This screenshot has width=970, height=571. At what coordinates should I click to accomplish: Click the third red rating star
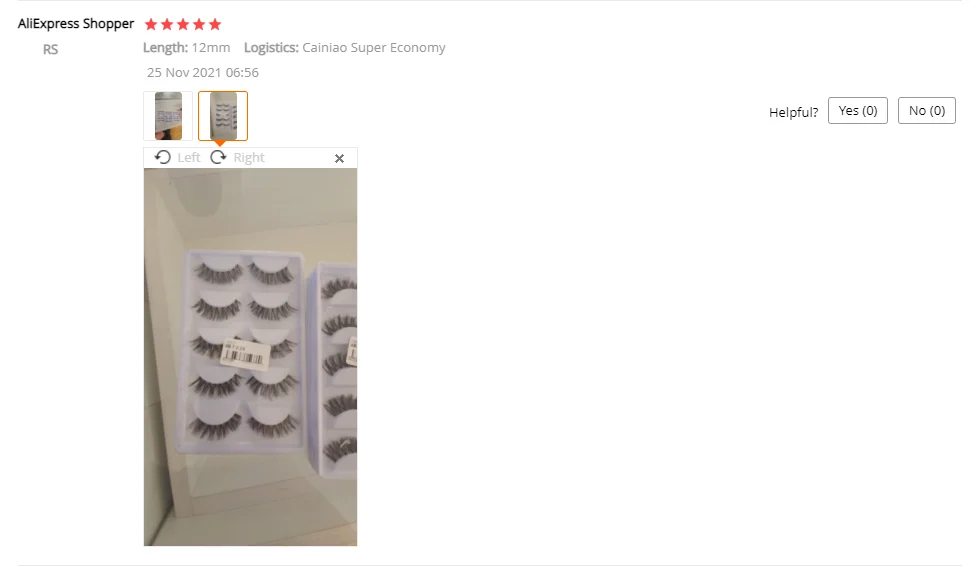point(182,24)
